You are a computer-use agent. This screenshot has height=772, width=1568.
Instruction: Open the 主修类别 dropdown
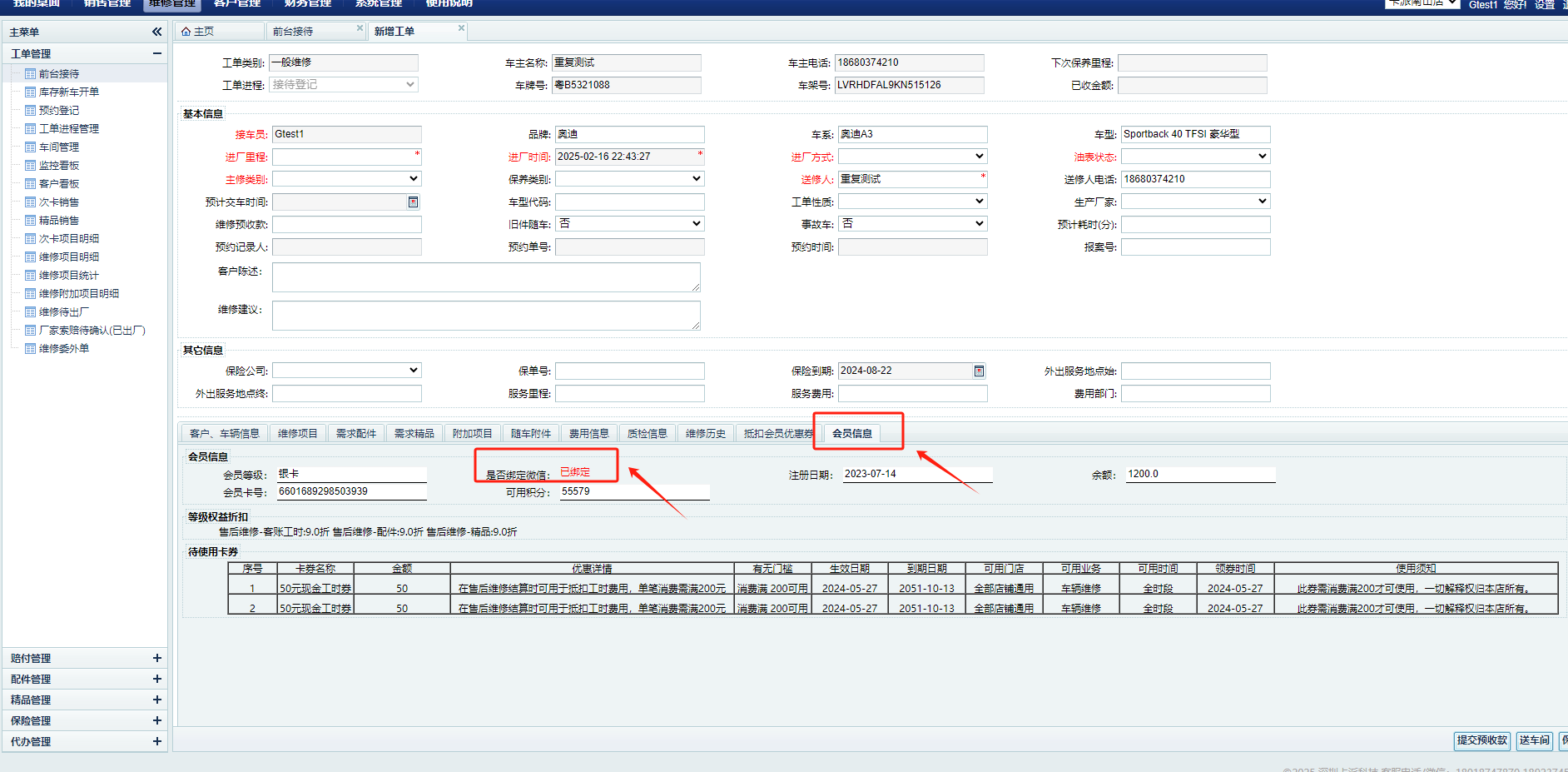346,179
